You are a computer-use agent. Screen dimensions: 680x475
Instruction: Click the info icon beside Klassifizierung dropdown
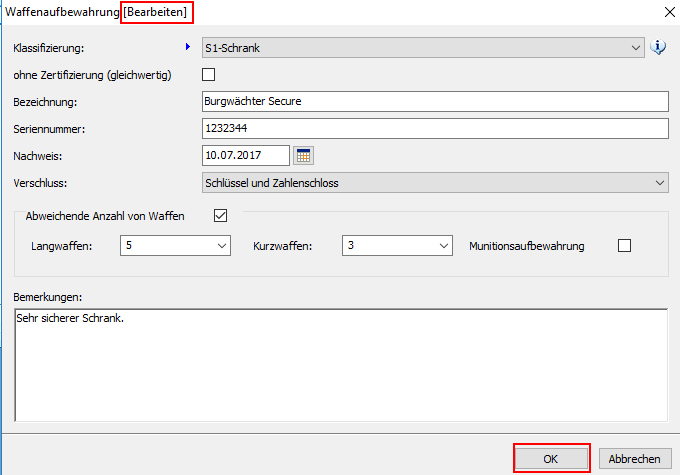pos(658,47)
